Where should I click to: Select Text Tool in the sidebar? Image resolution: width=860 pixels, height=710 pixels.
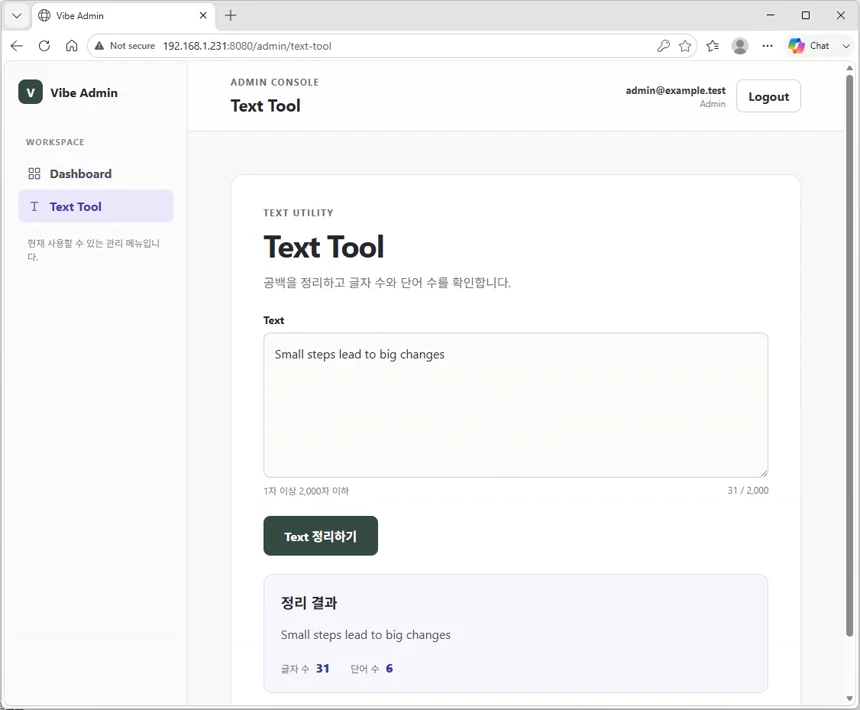96,206
